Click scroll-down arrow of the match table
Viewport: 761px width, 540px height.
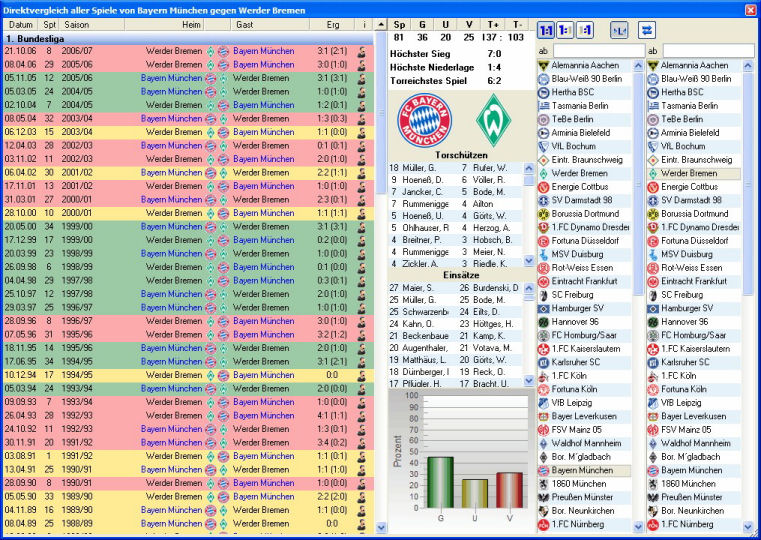[381, 527]
